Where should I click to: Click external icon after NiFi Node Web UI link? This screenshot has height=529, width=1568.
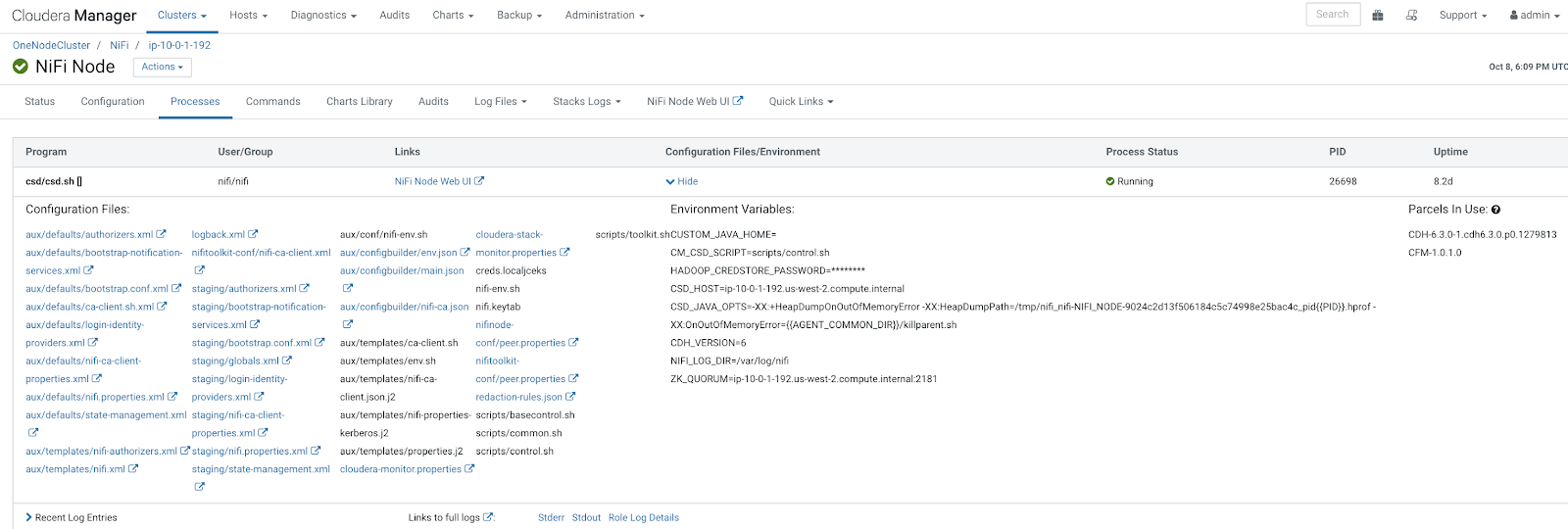point(479,180)
